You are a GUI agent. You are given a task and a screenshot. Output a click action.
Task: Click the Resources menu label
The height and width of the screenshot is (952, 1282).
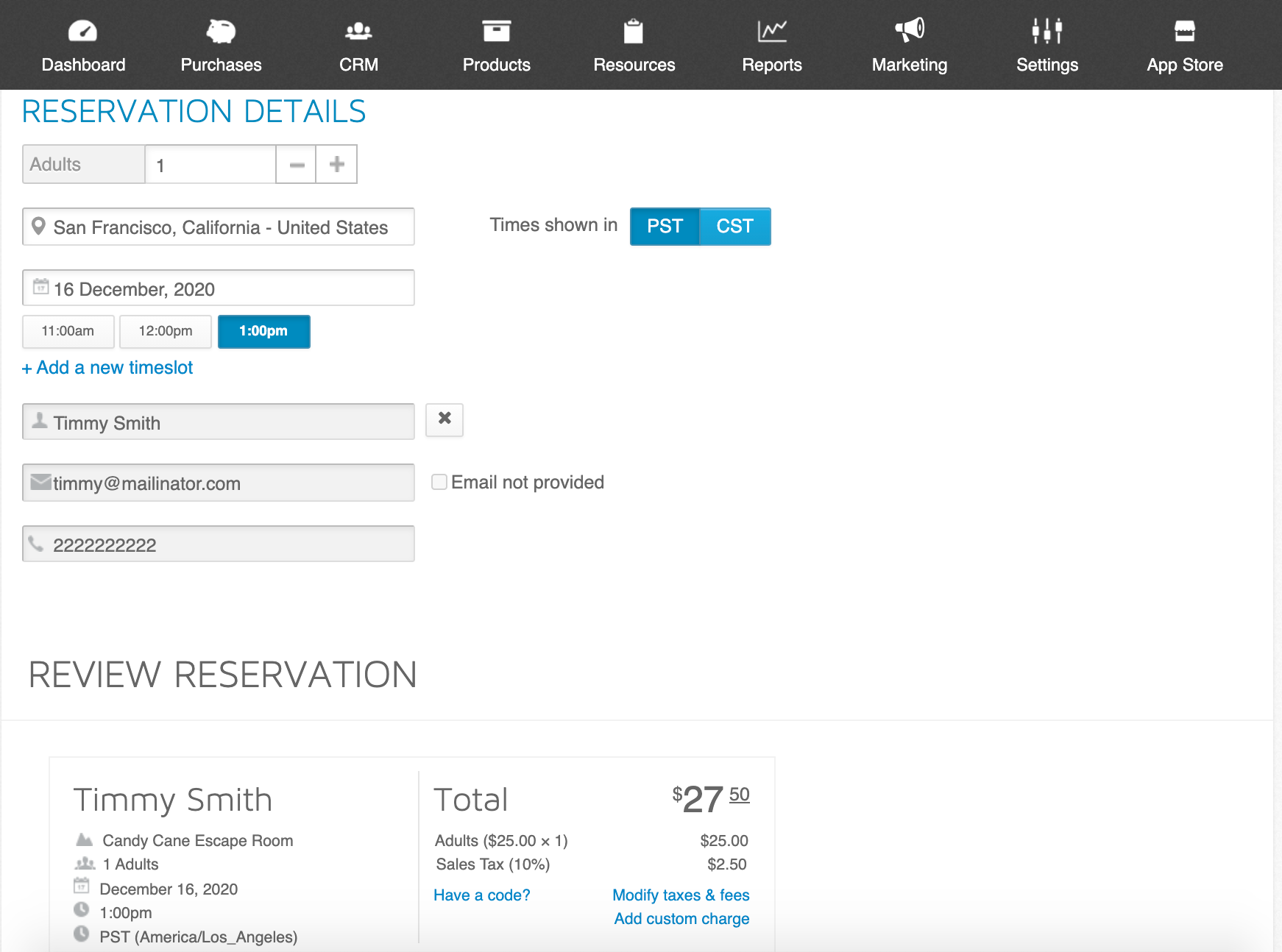[x=634, y=65]
